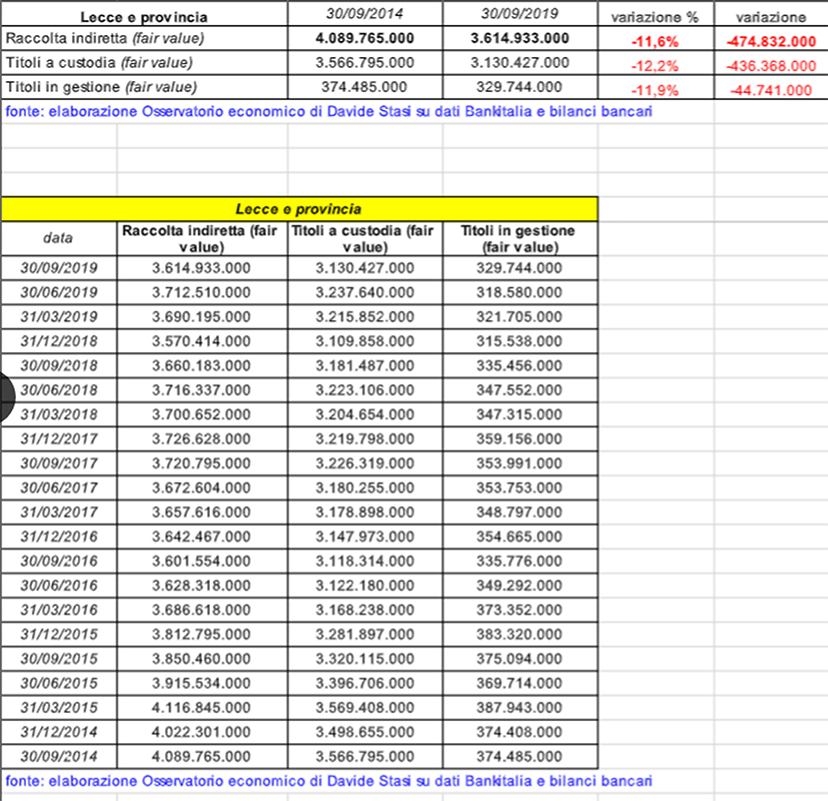
Task: Select the value 383.320.000
Action: (x=520, y=634)
